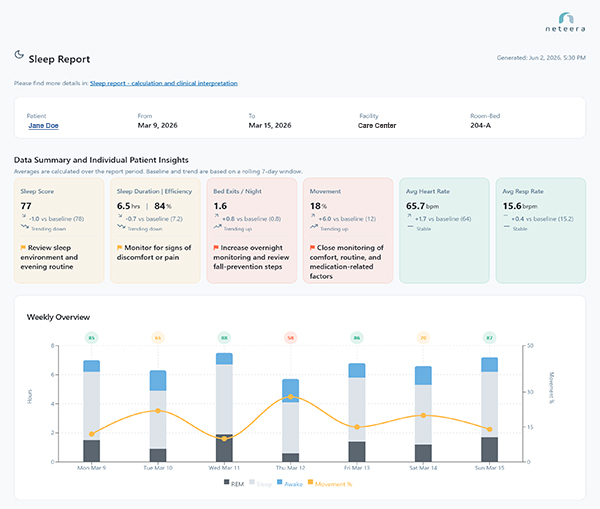Viewport: 600px width, 509px height.
Task: Click trending down icon in Sleep Score card
Action: pos(25,227)
